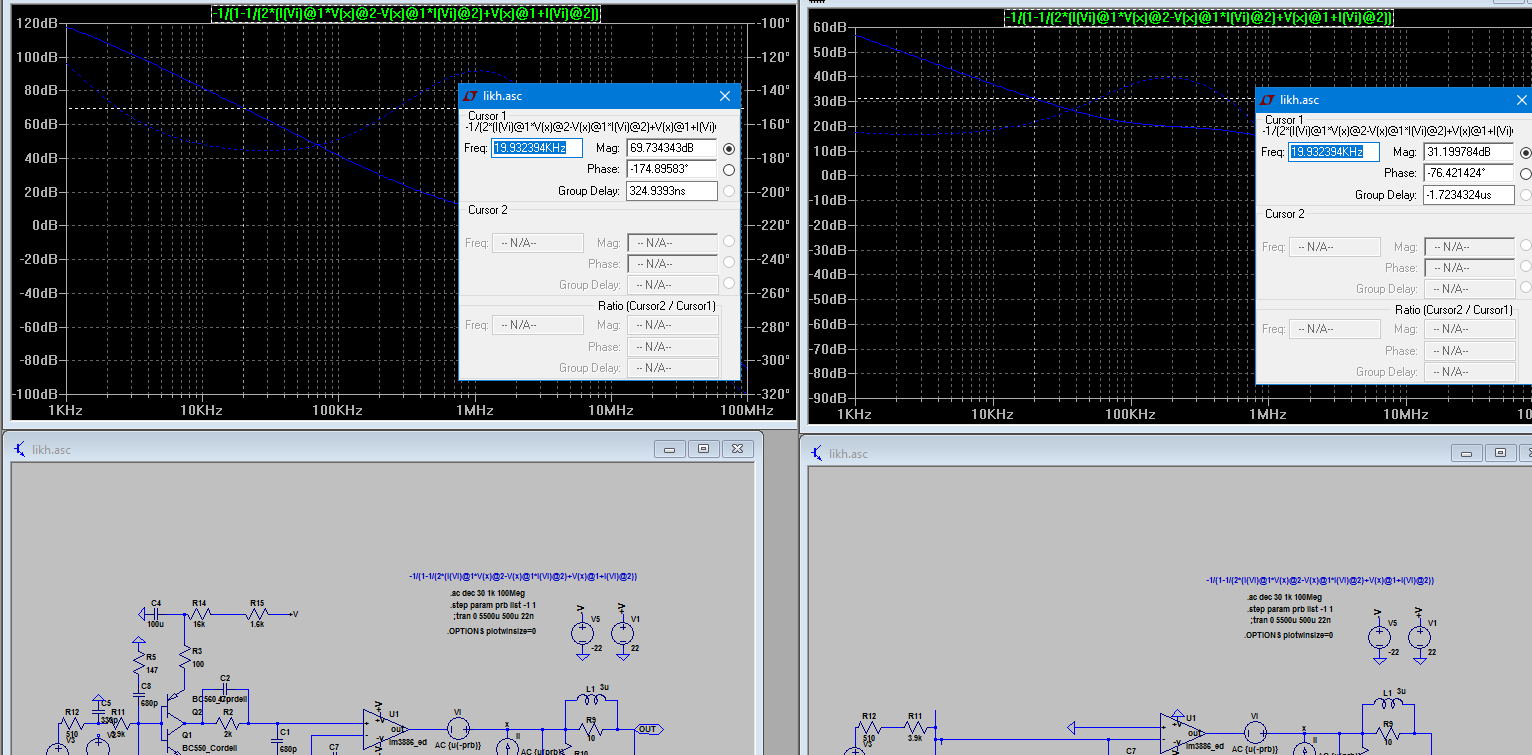Click the blue formula text in the left schematic
Viewport: 1532px width, 755px height.
[x=523, y=576]
